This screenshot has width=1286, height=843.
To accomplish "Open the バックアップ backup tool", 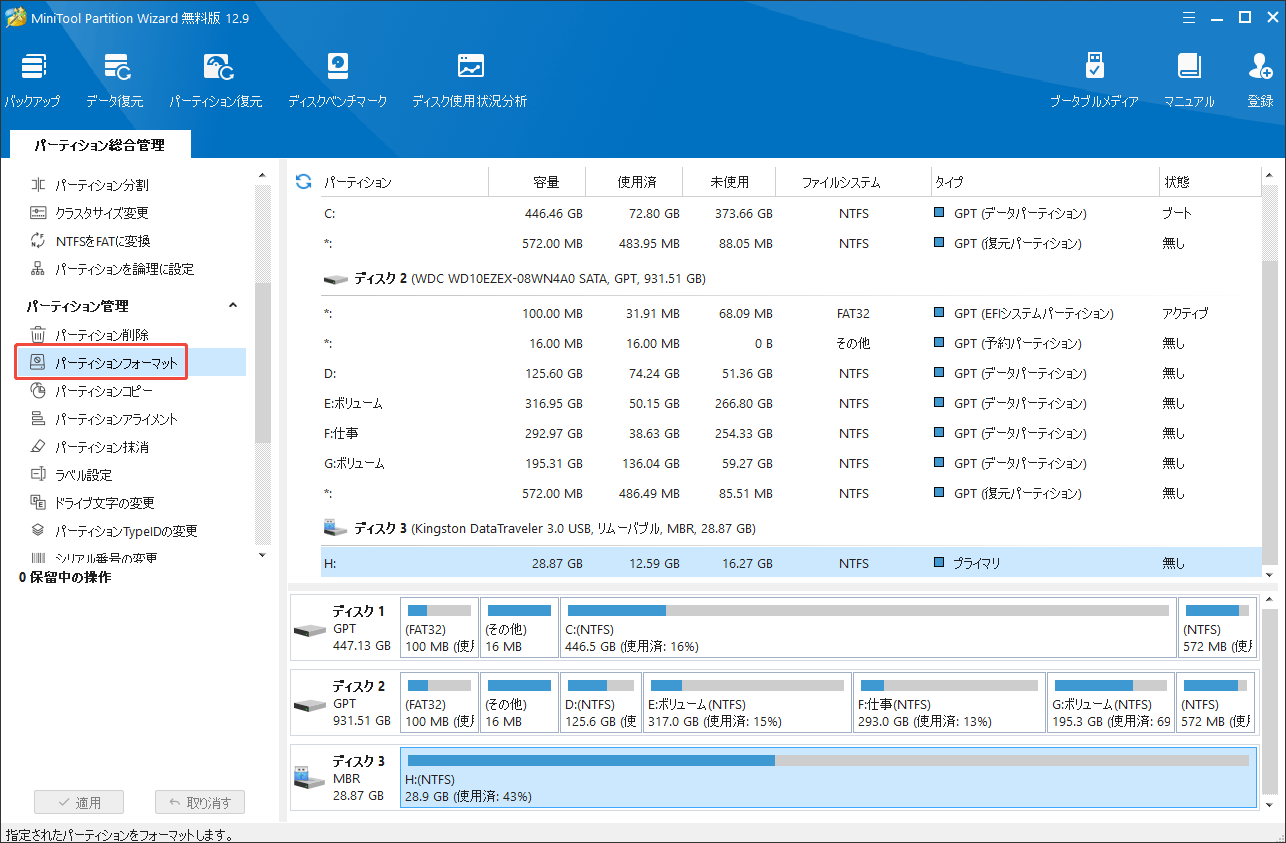I will pos(32,80).
